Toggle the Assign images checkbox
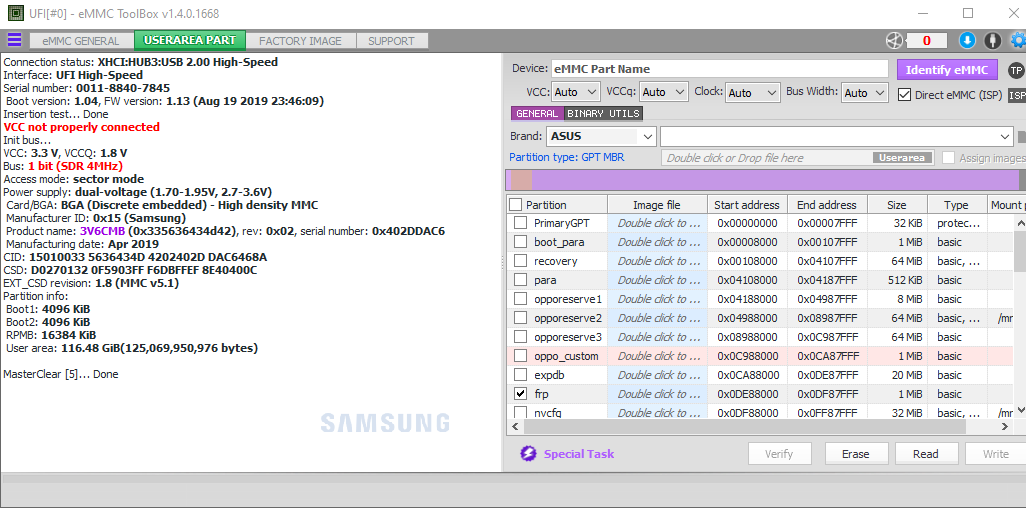The height and width of the screenshot is (508, 1026). pyautogui.click(x=948, y=158)
